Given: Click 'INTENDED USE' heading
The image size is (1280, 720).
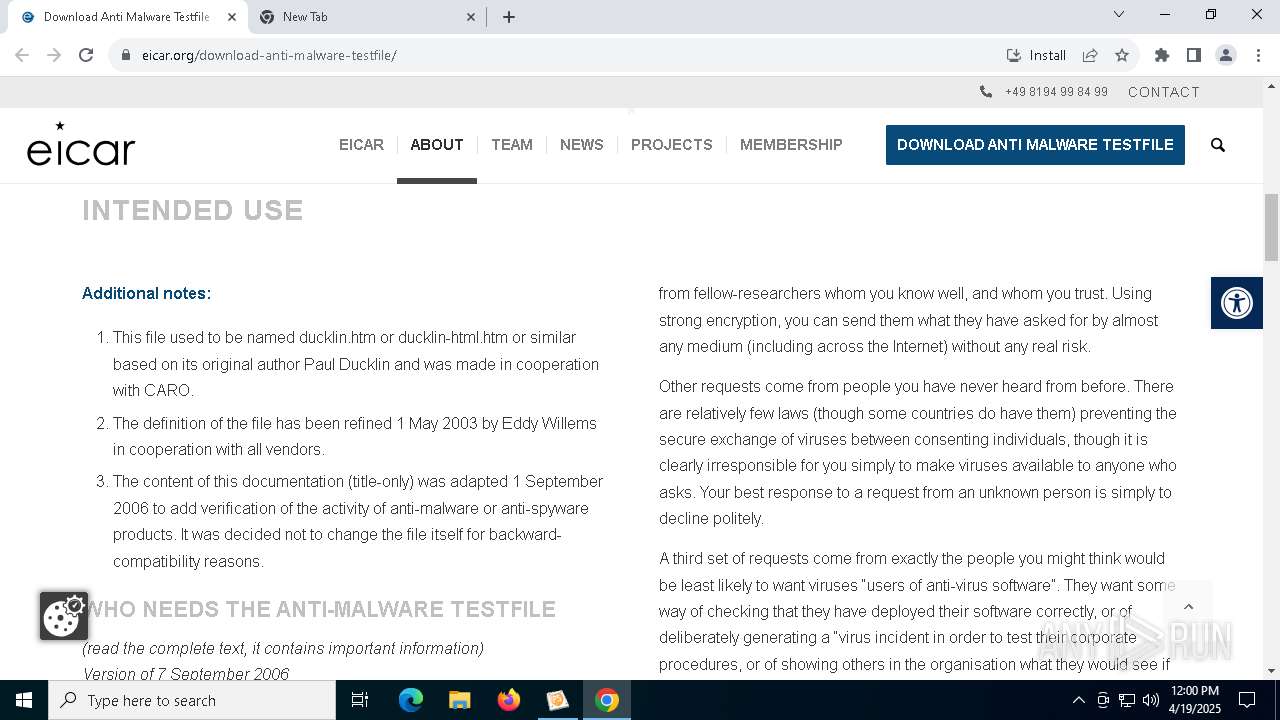Looking at the screenshot, I should coord(193,210).
